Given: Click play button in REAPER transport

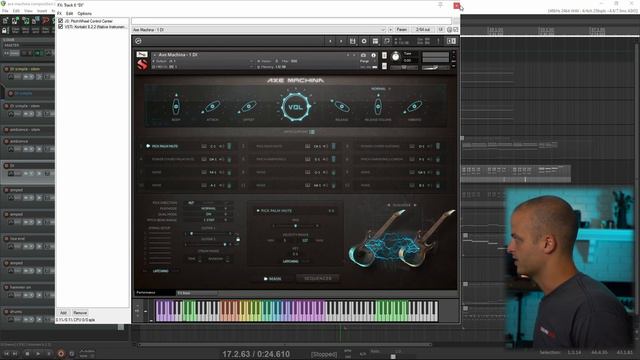Looking at the screenshot, I should [38, 353].
